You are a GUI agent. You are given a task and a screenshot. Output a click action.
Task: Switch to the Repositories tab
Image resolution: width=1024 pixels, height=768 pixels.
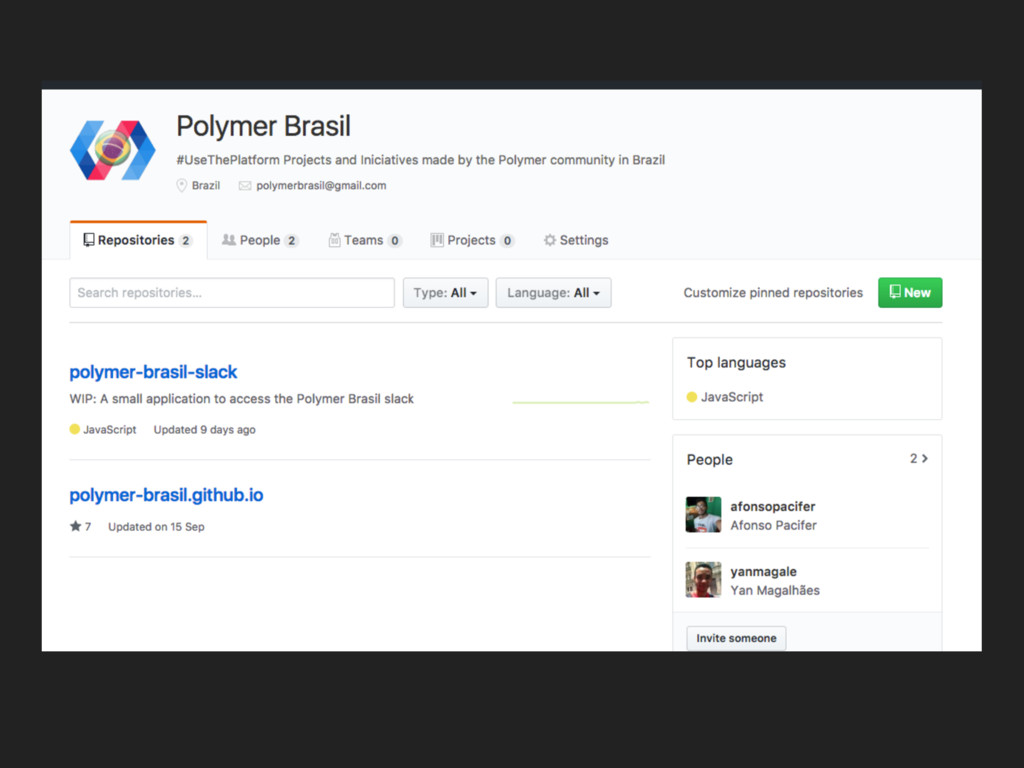tap(138, 240)
